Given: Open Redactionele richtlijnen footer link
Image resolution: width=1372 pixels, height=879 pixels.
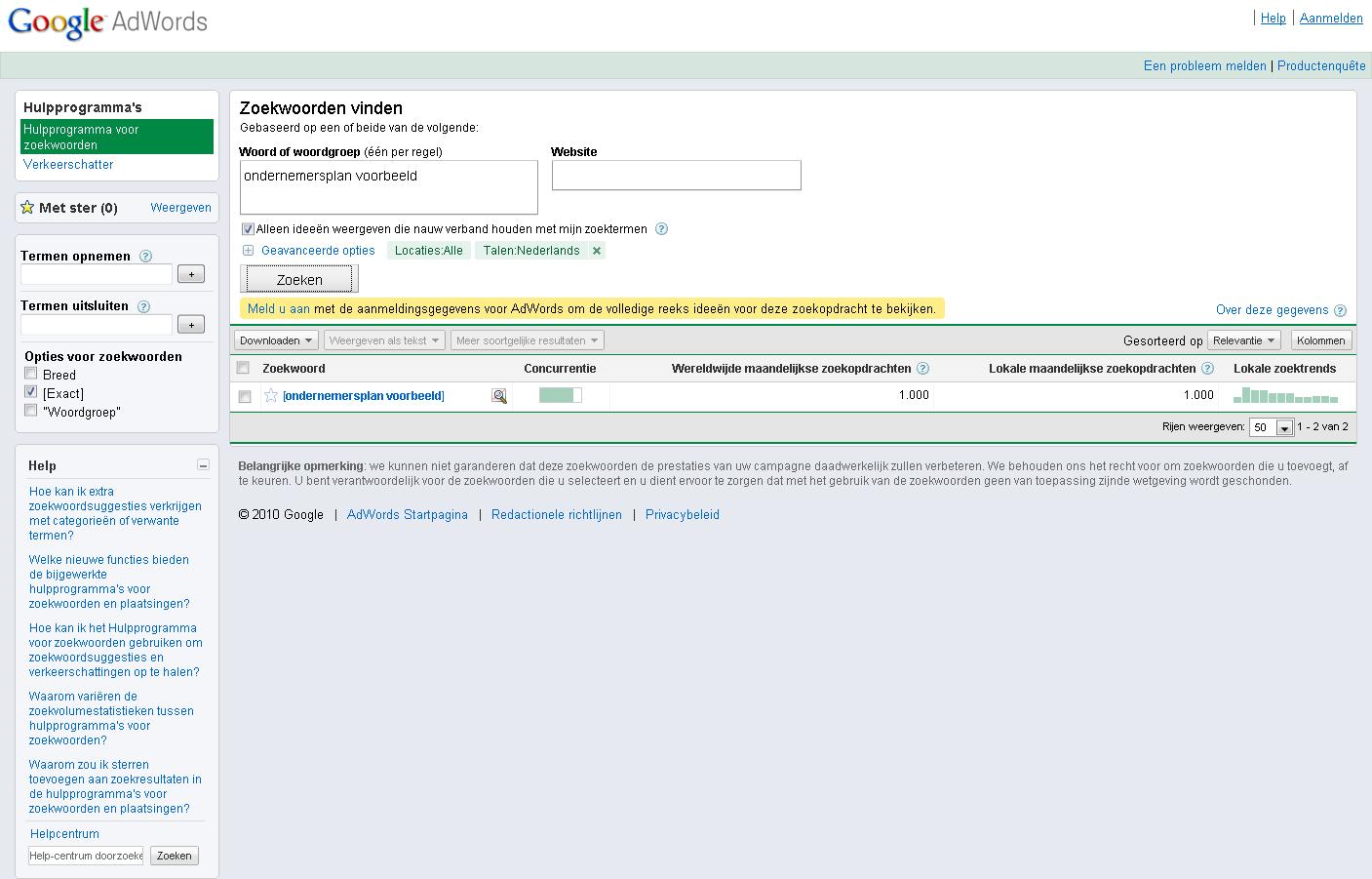Looking at the screenshot, I should coord(557,515).
